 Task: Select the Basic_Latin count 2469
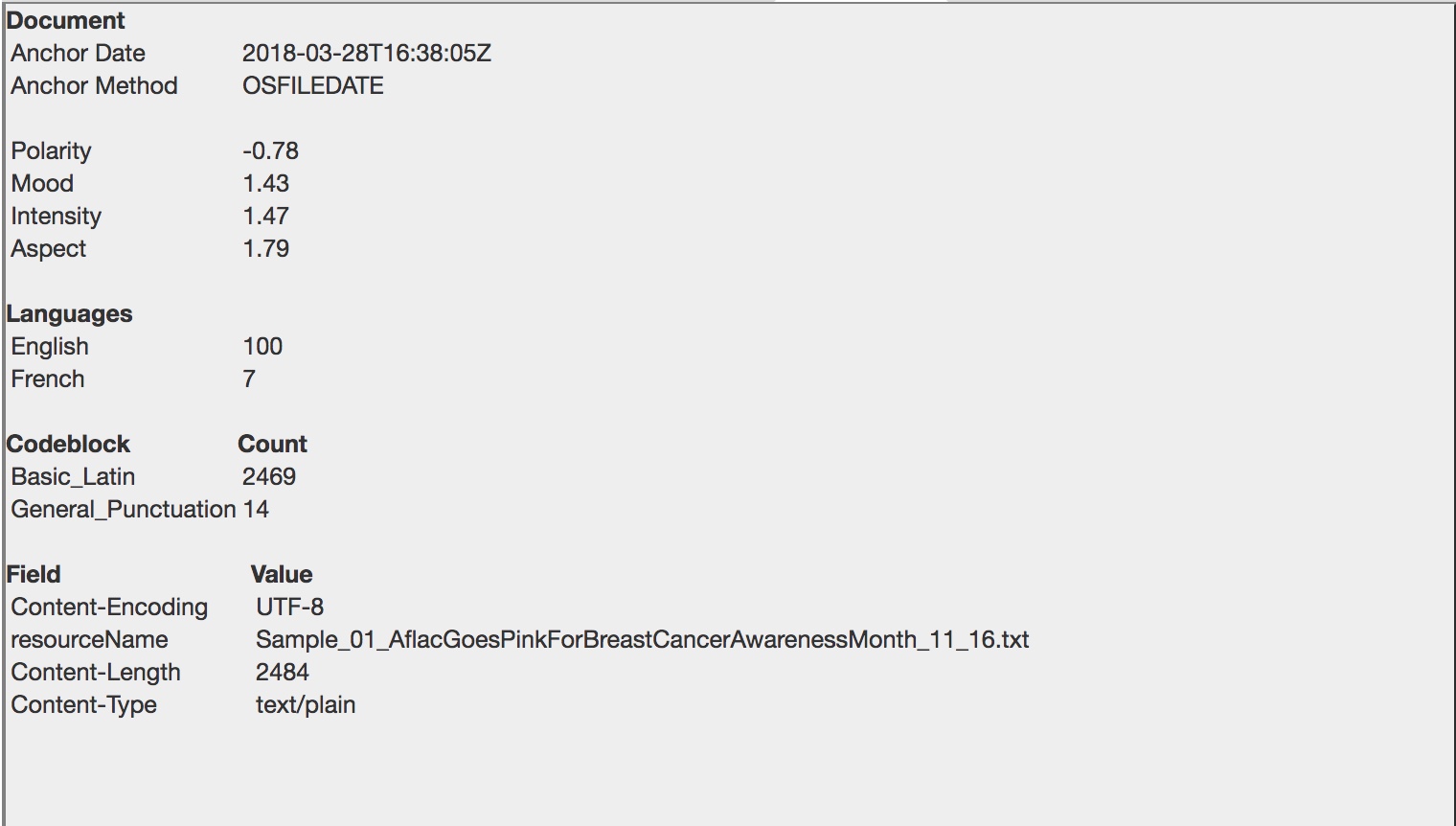[x=268, y=476]
